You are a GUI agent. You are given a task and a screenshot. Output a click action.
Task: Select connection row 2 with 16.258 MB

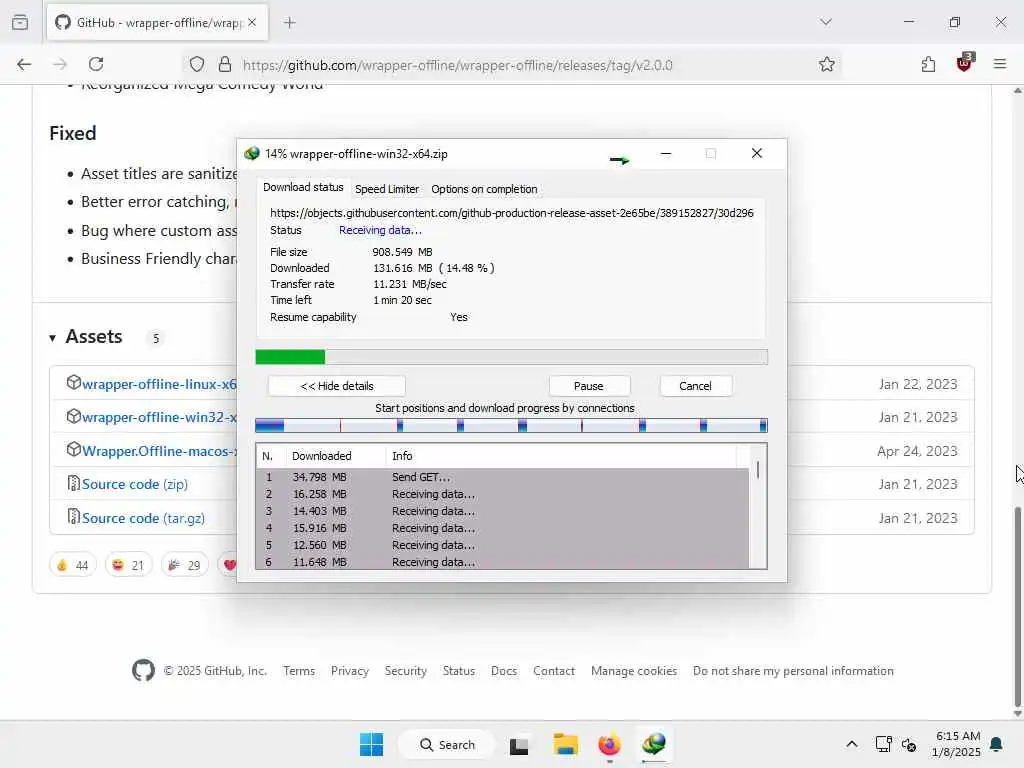point(502,494)
